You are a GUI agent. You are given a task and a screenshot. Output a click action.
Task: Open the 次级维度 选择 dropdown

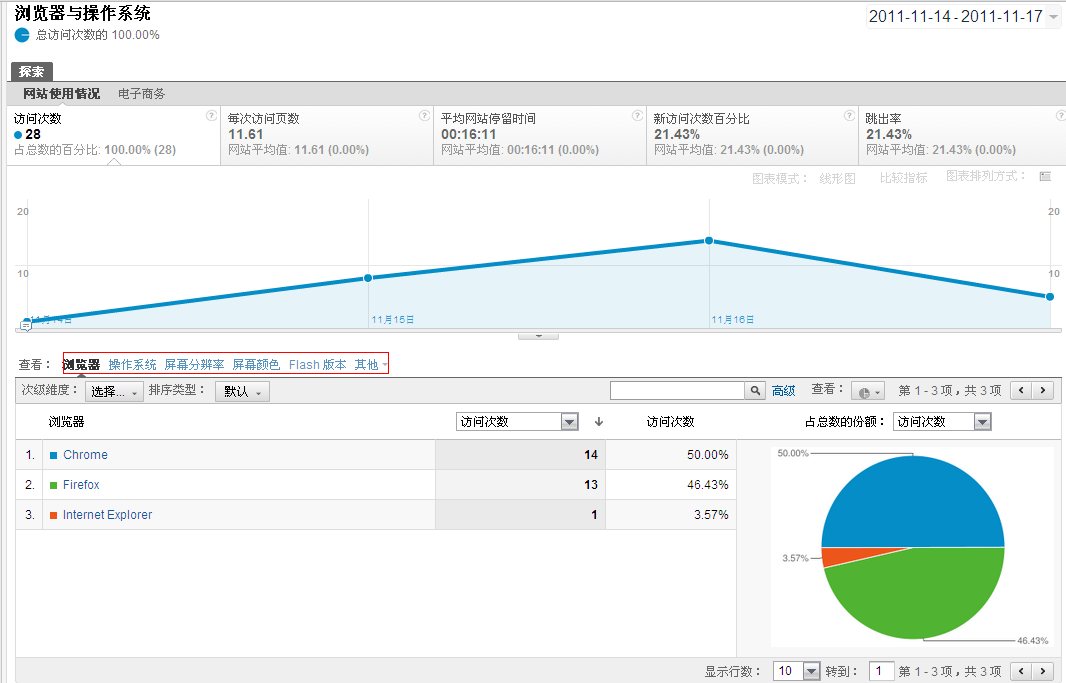[x=114, y=391]
